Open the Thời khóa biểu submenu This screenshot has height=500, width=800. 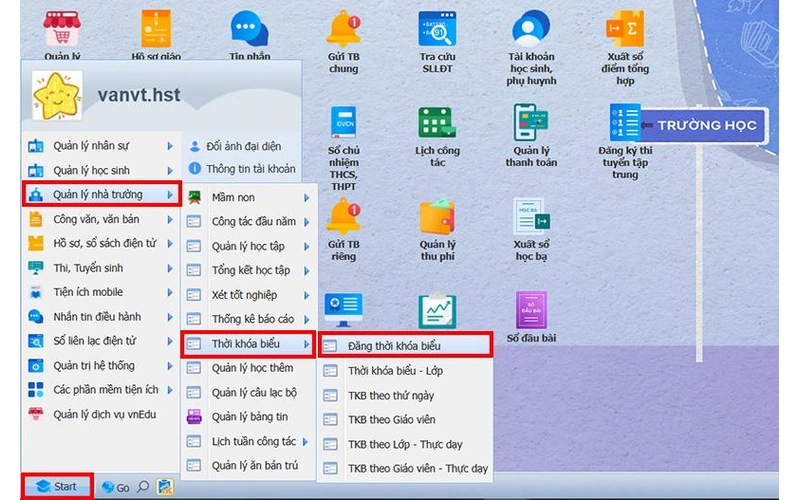click(249, 344)
